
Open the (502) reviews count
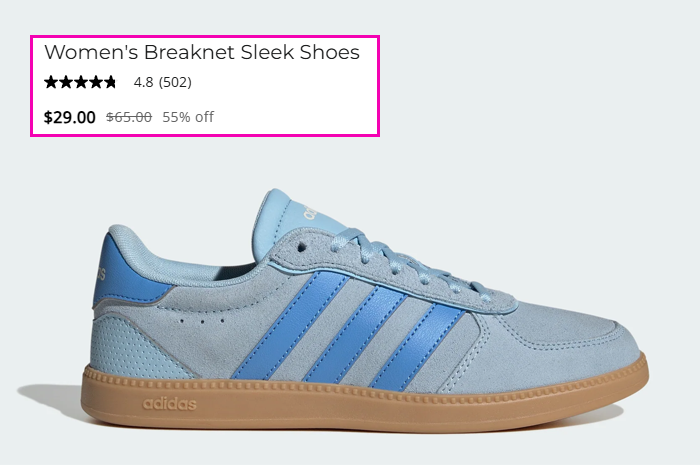tap(175, 82)
